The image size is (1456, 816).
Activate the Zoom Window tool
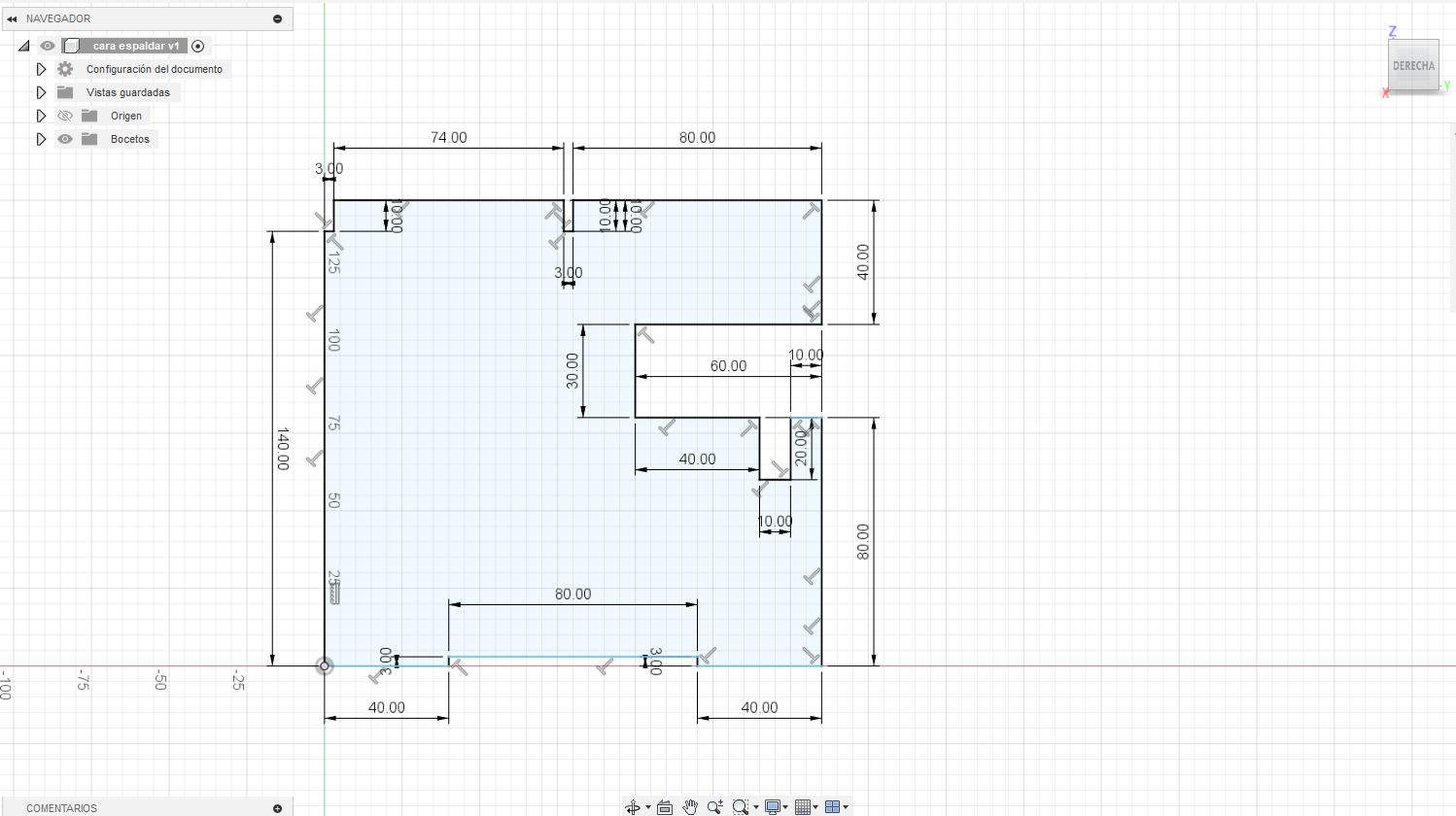click(741, 807)
